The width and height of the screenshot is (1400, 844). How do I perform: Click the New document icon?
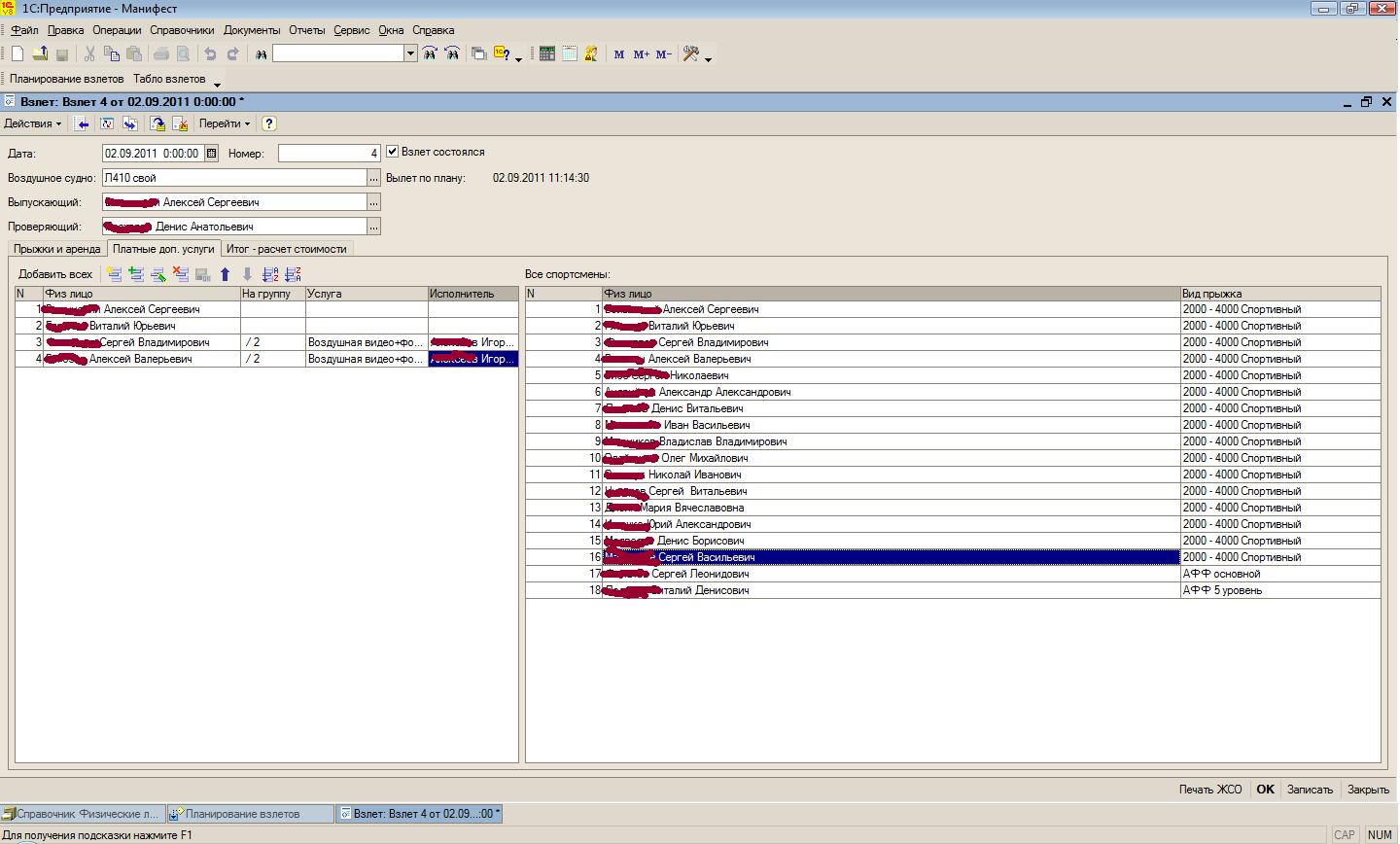point(17,54)
